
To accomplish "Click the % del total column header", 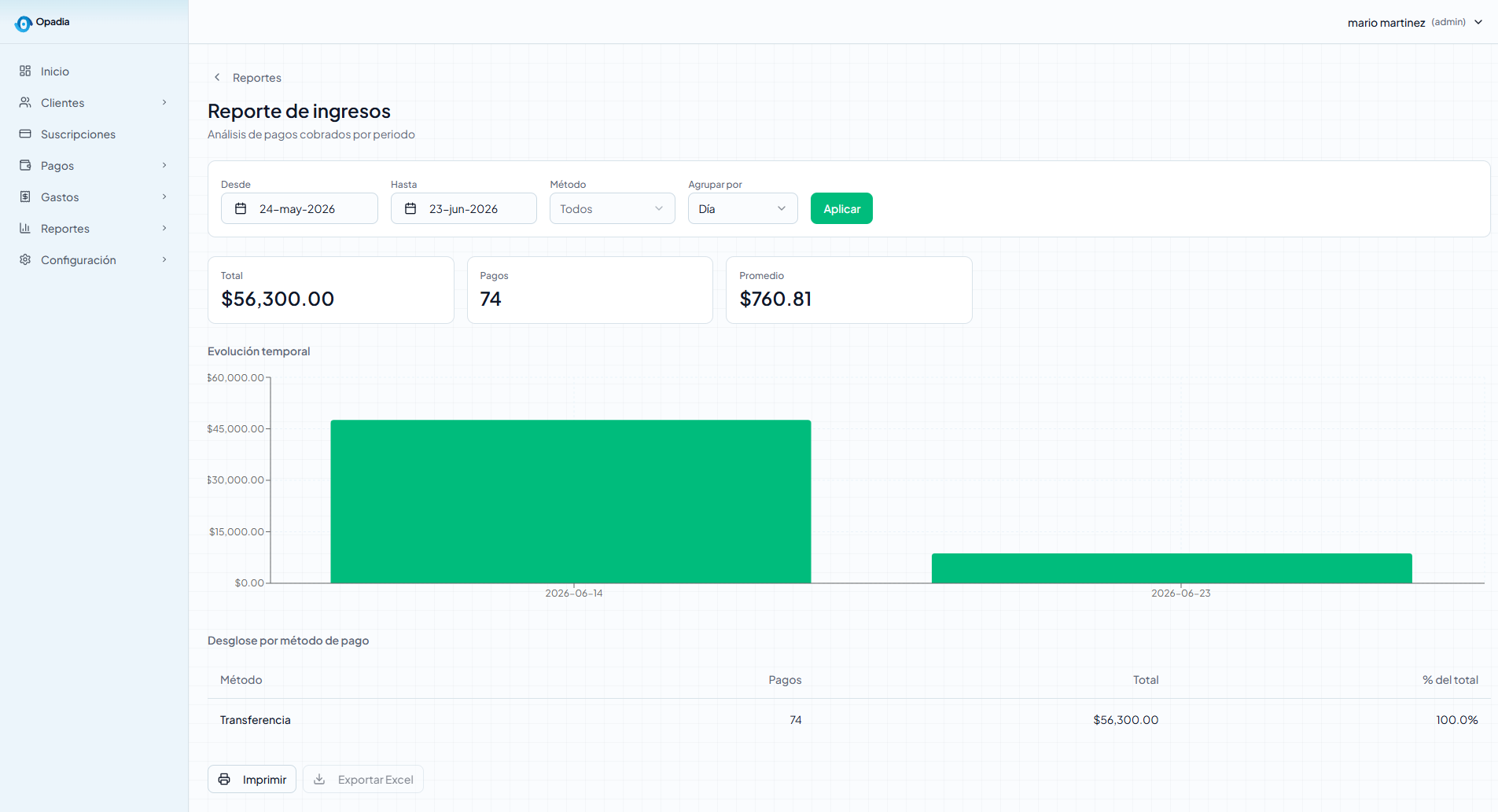I will point(1450,680).
